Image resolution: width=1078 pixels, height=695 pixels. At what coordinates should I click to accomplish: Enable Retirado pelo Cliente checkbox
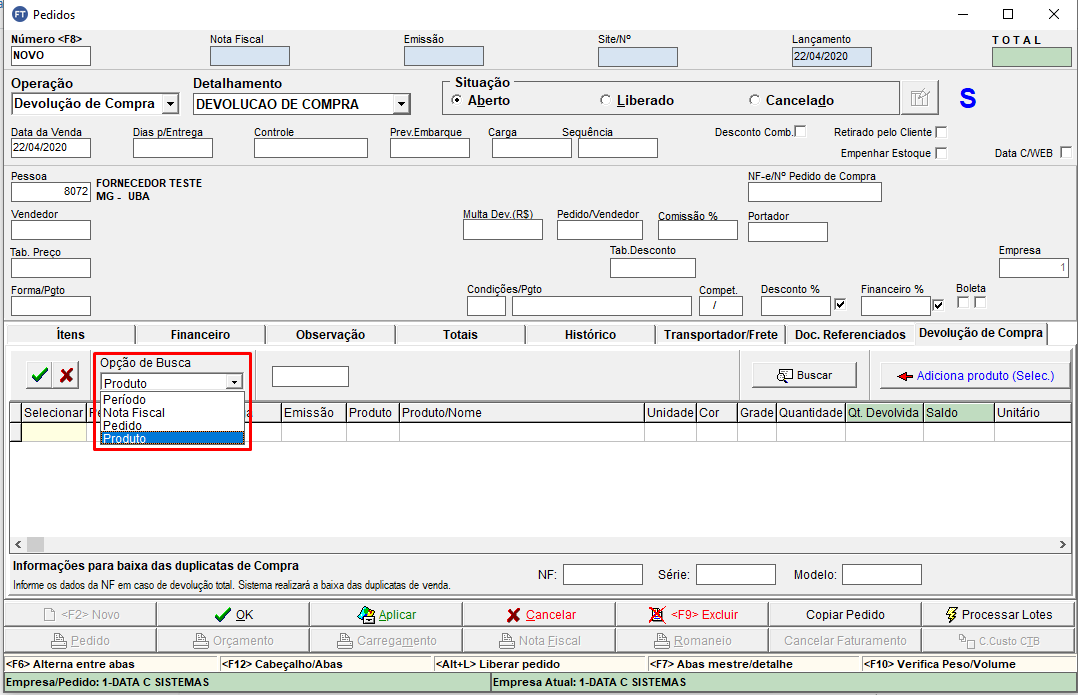[x=941, y=132]
